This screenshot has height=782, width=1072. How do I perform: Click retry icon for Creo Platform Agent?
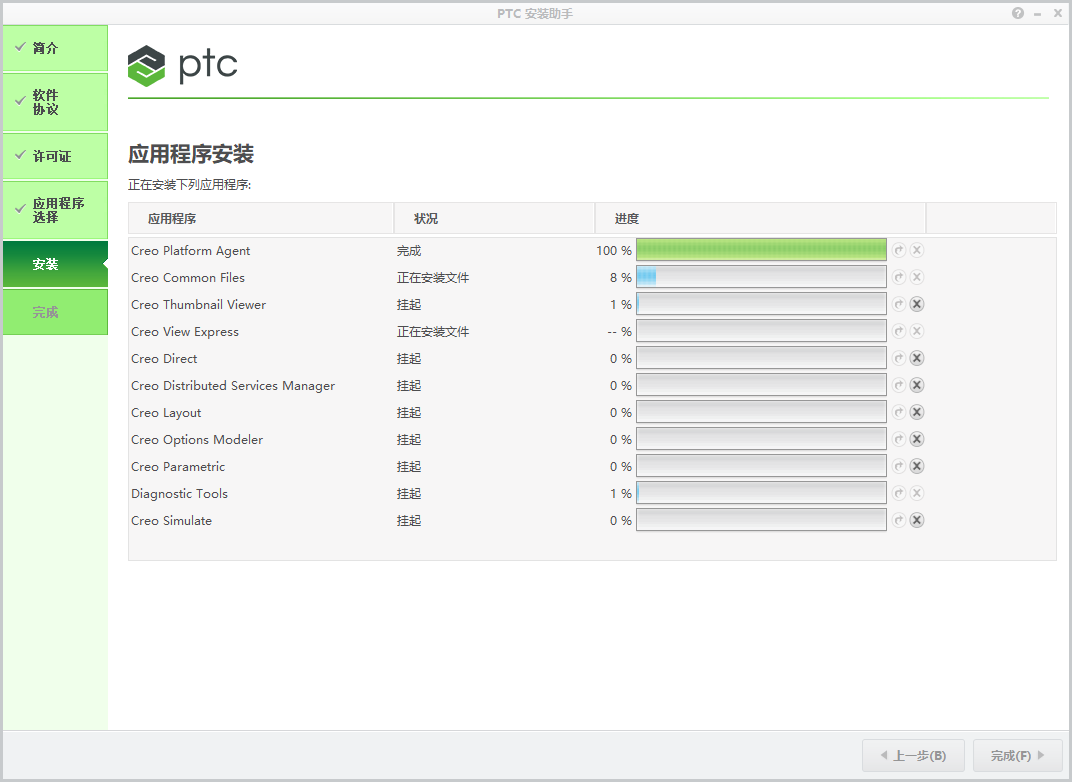tap(899, 250)
